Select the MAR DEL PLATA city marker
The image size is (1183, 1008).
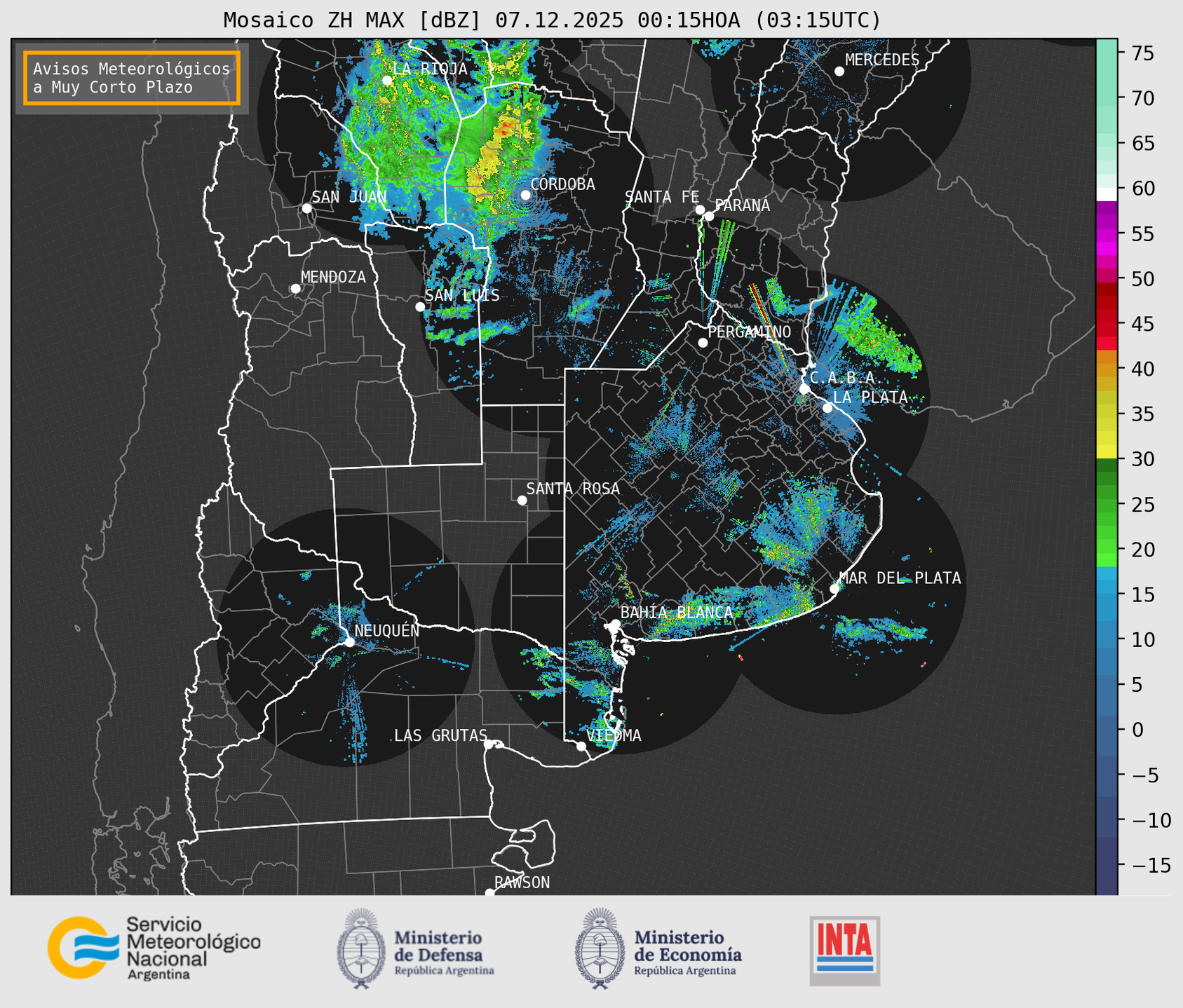pyautogui.click(x=834, y=589)
